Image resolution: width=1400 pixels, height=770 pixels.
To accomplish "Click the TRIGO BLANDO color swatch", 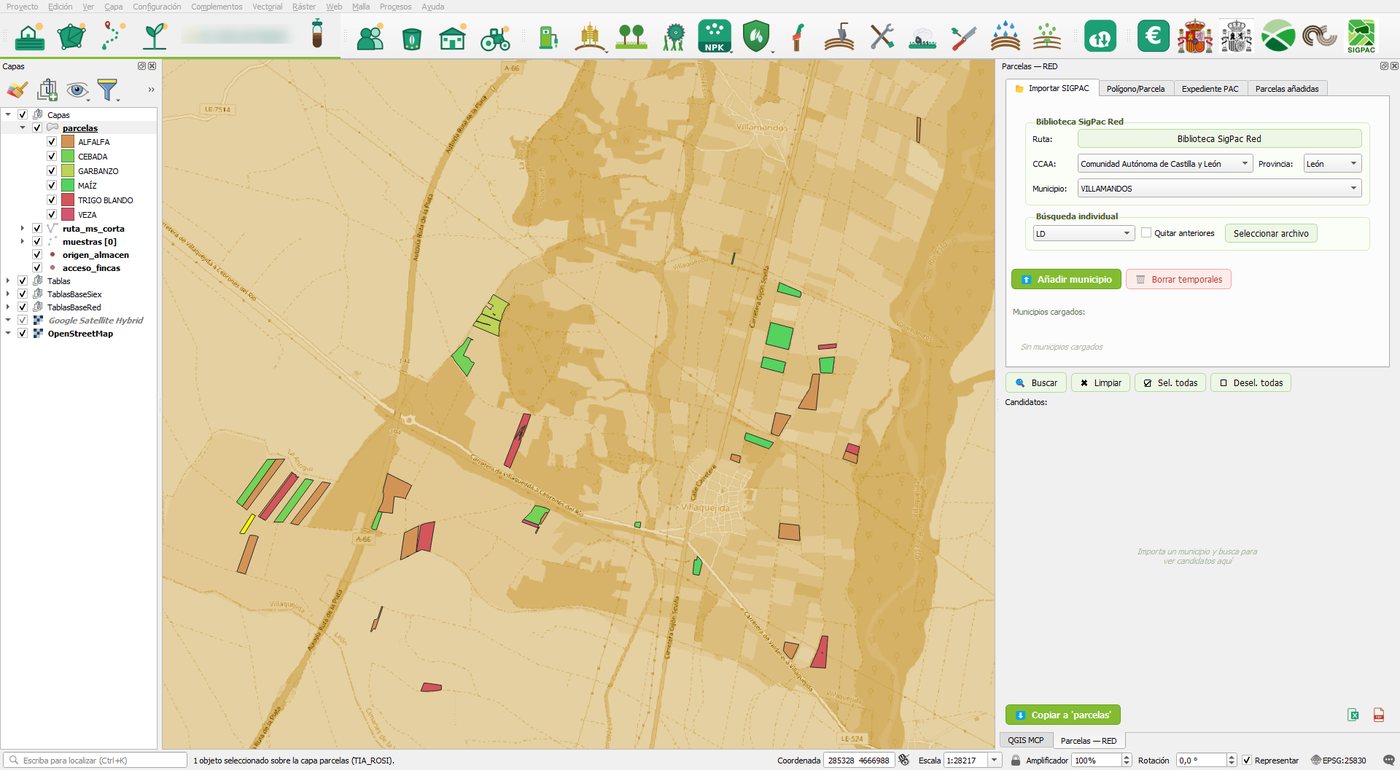I will [x=68, y=200].
